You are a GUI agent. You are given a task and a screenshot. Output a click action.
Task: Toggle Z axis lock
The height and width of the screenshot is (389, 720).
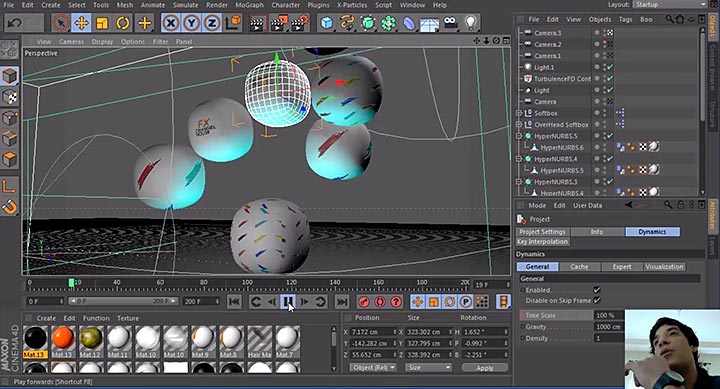(212, 23)
